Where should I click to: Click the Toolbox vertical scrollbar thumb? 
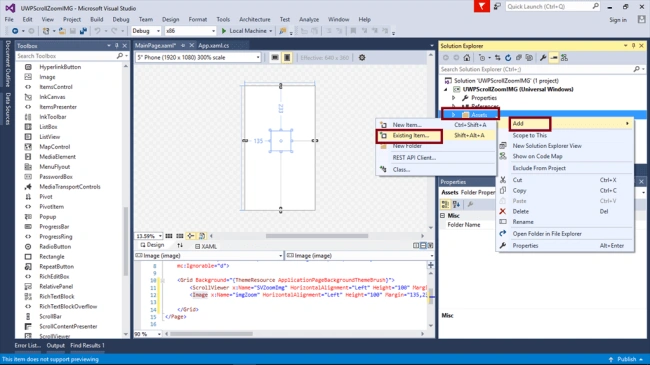tap(126, 240)
